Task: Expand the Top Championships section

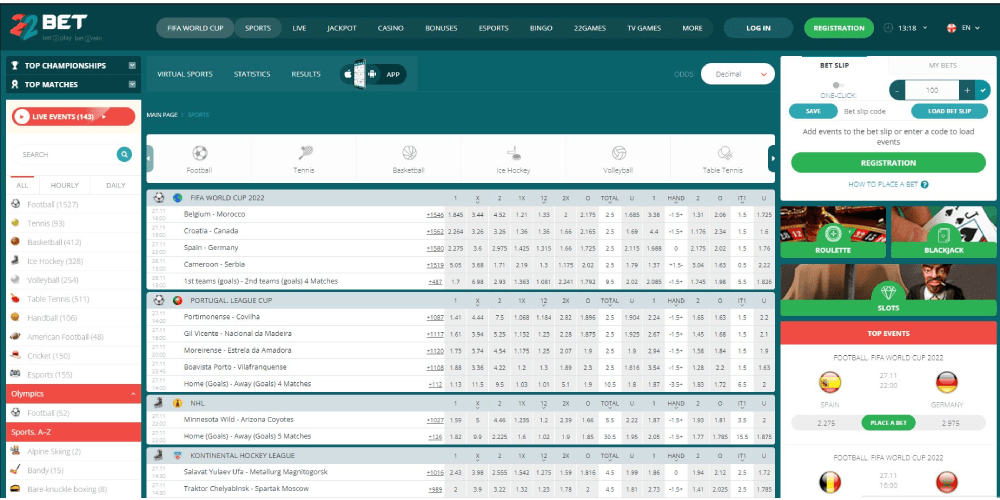Action: 132,65
